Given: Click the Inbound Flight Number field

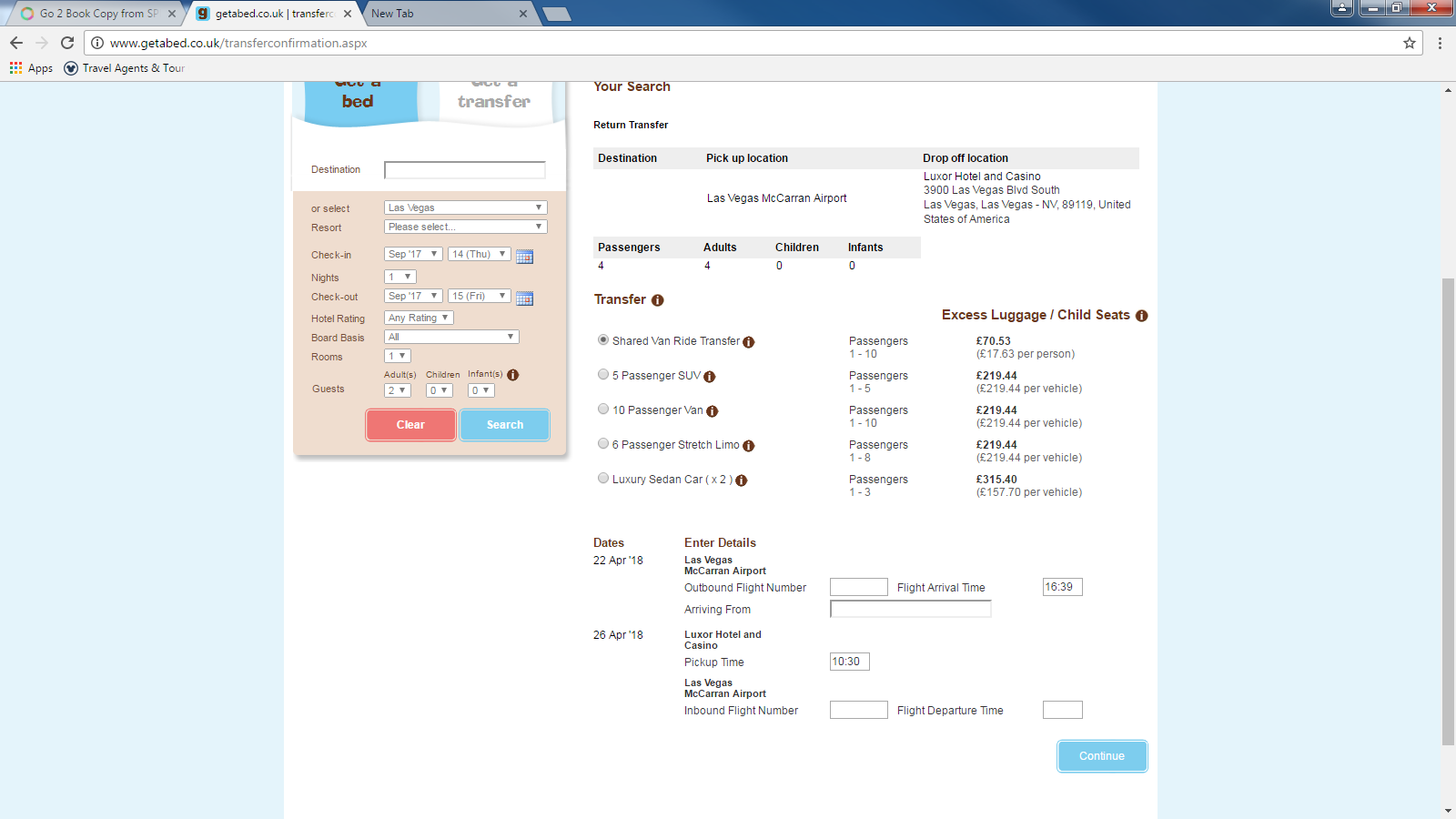Looking at the screenshot, I should (859, 710).
